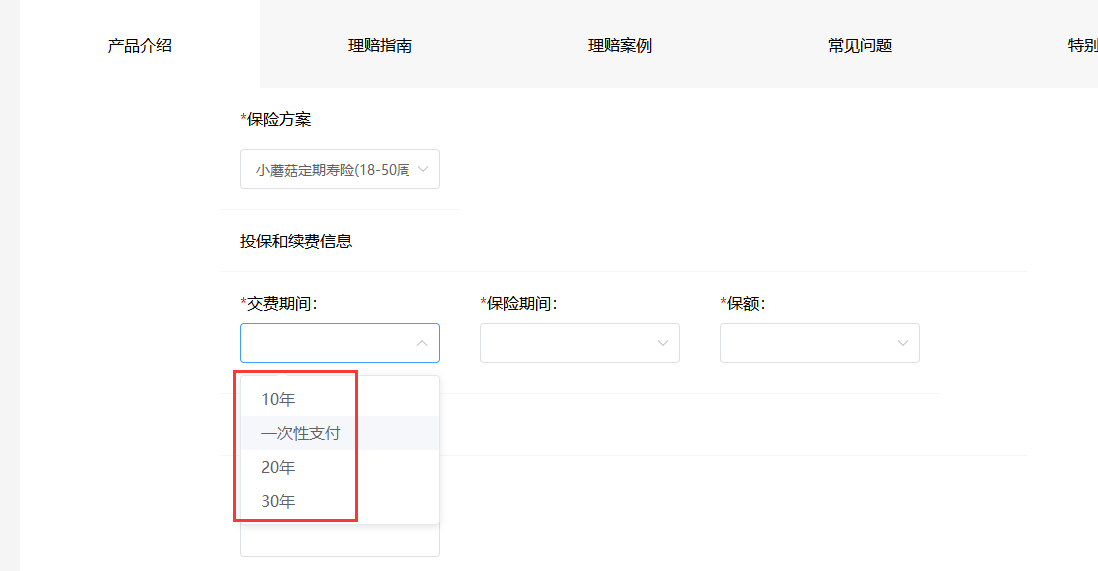Go to the 理赔案例 tab
The image size is (1098, 571).
click(620, 46)
